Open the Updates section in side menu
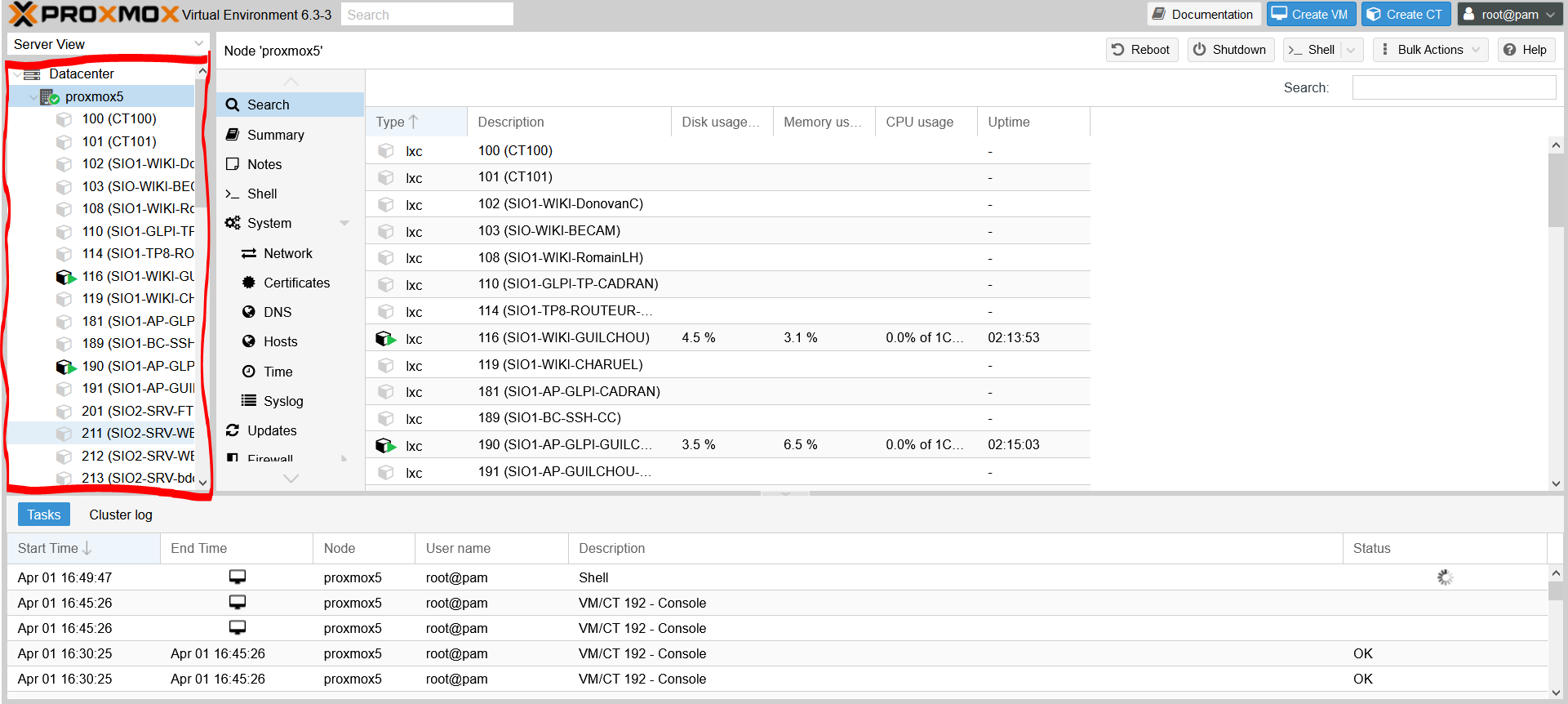The width and height of the screenshot is (1568, 704). coord(272,430)
